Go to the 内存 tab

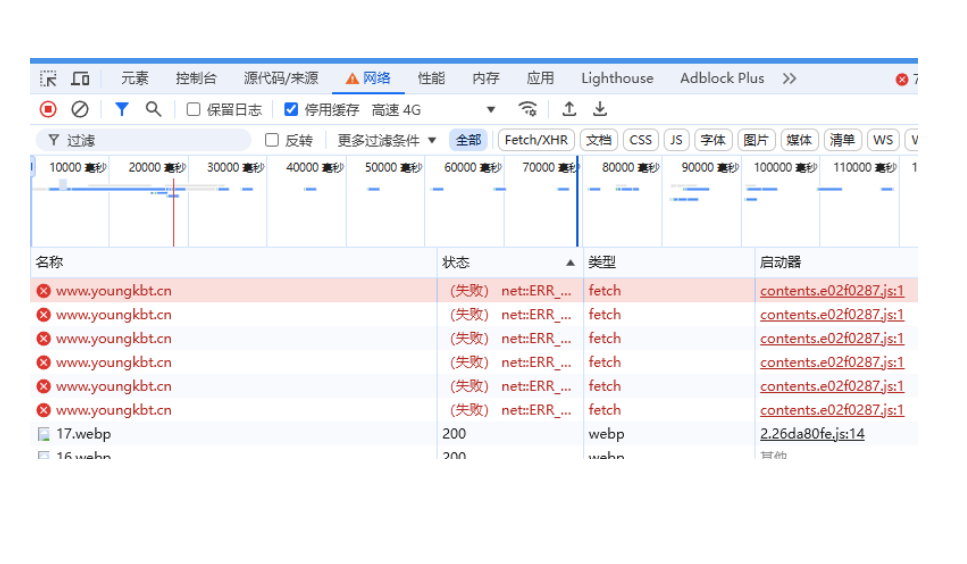click(486, 78)
